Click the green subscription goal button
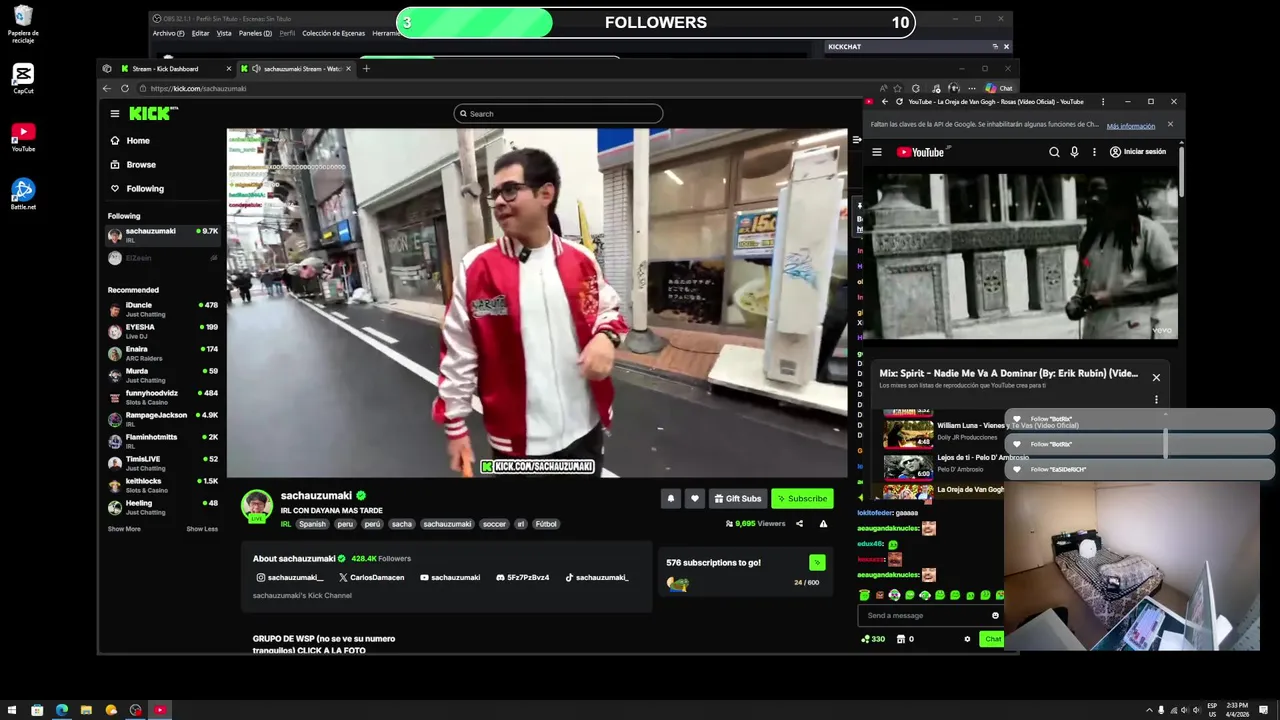 click(x=817, y=563)
